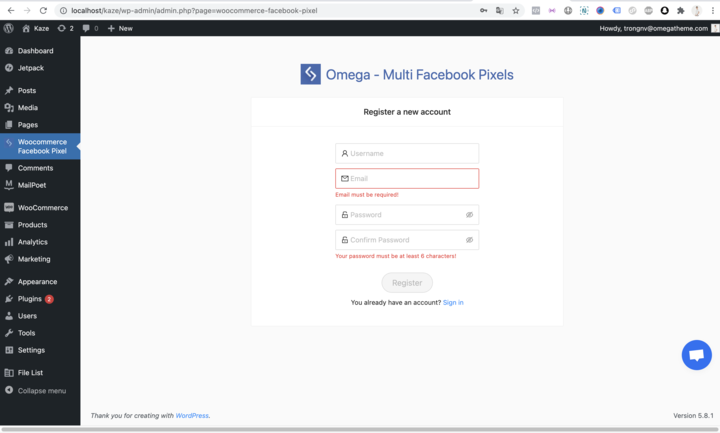Toggle Confirm Password visibility eye
Screen dimensions: 720x433
(469, 240)
